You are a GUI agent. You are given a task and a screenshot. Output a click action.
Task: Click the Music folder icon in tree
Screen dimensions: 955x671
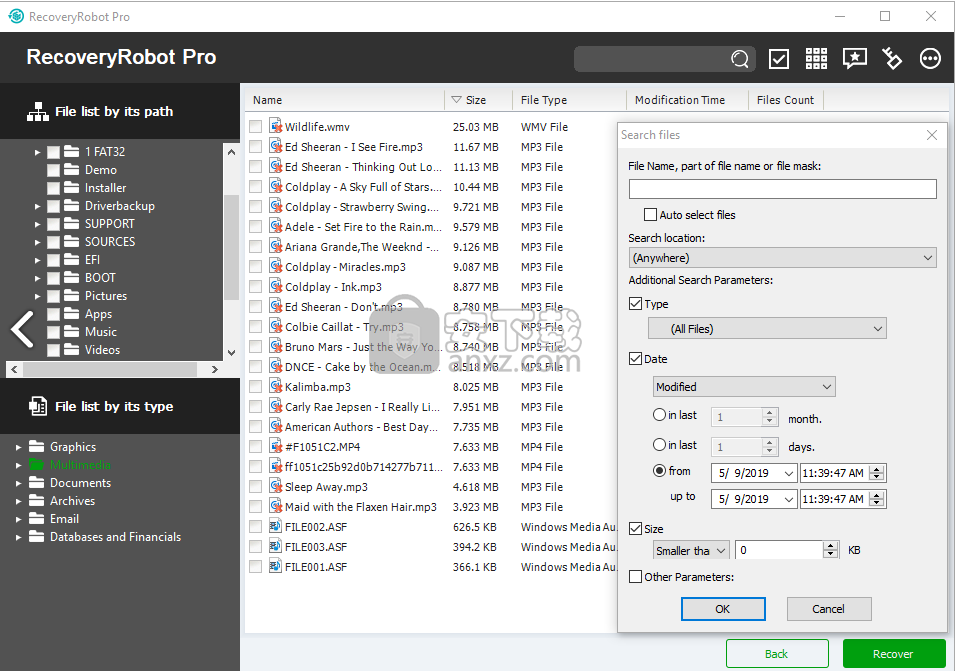72,332
